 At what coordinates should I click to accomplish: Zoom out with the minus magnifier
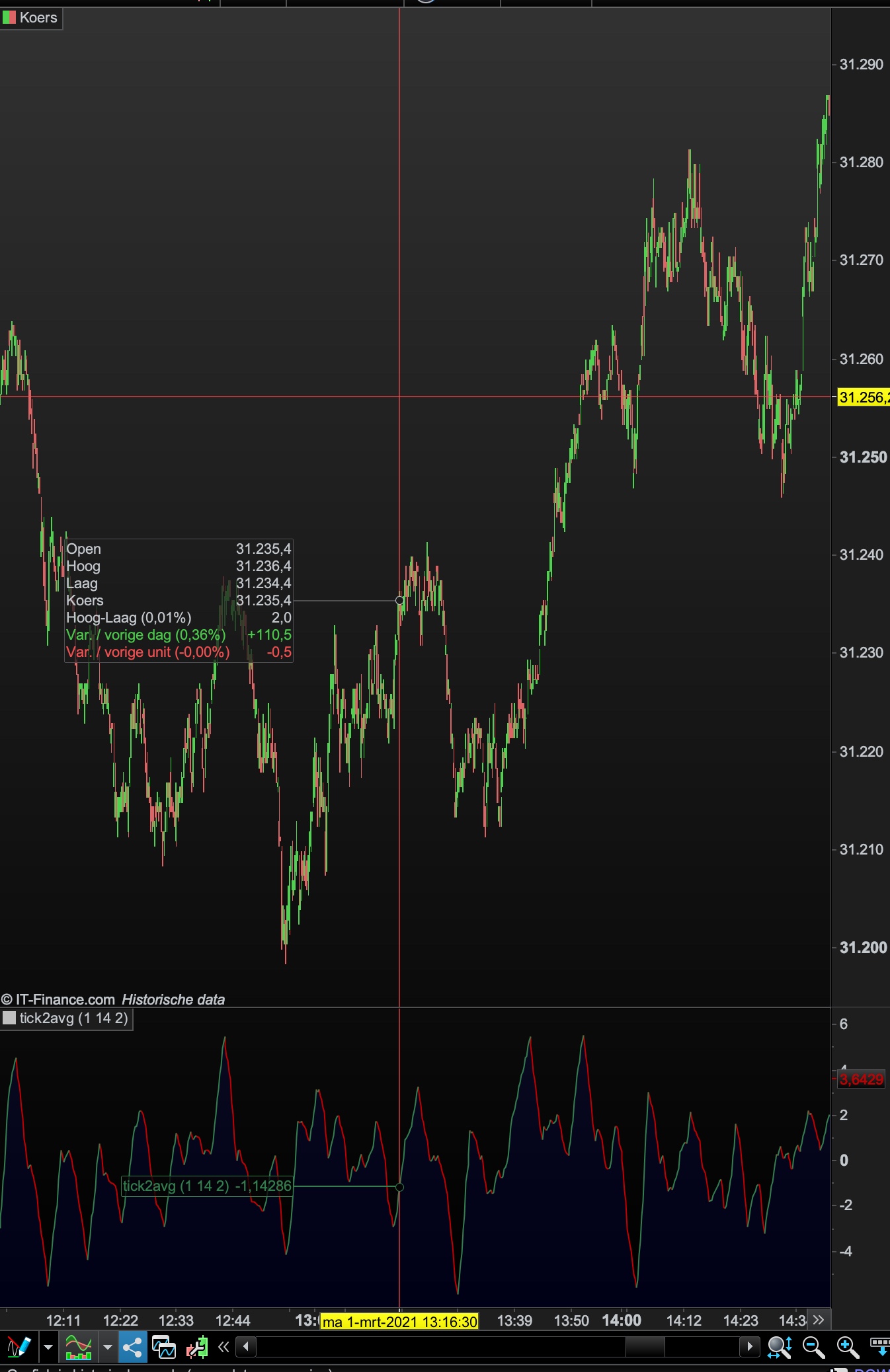(813, 1347)
